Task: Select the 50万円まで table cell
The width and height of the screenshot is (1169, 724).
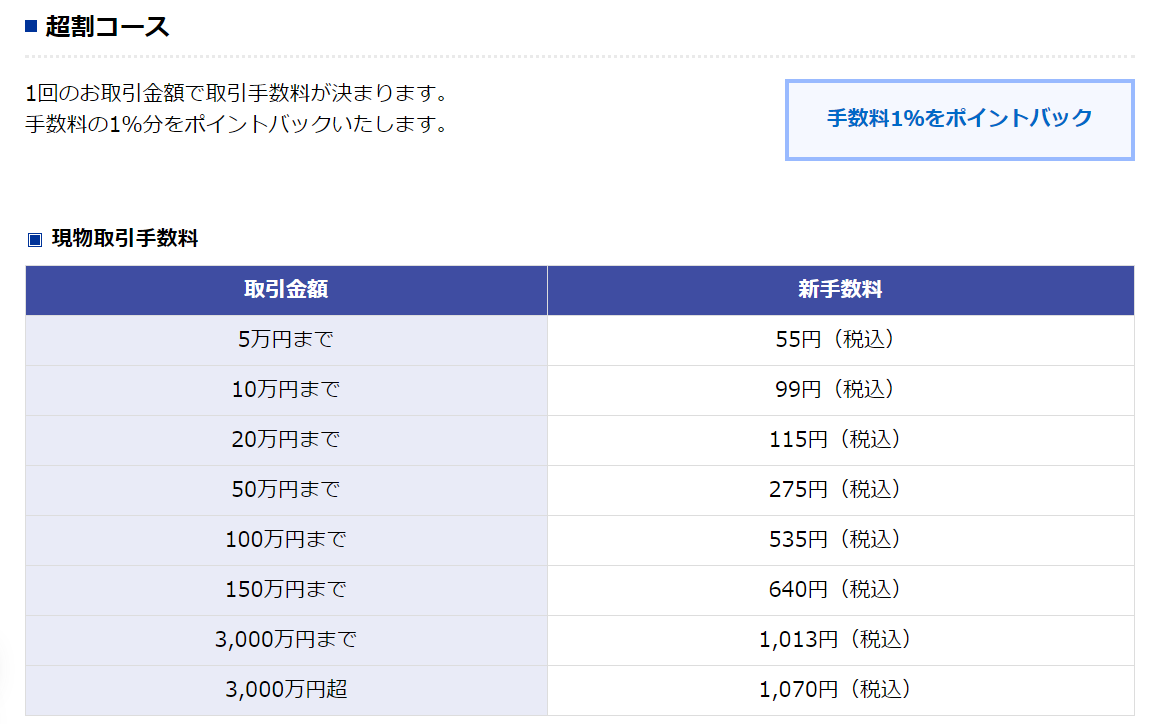Action: [285, 490]
